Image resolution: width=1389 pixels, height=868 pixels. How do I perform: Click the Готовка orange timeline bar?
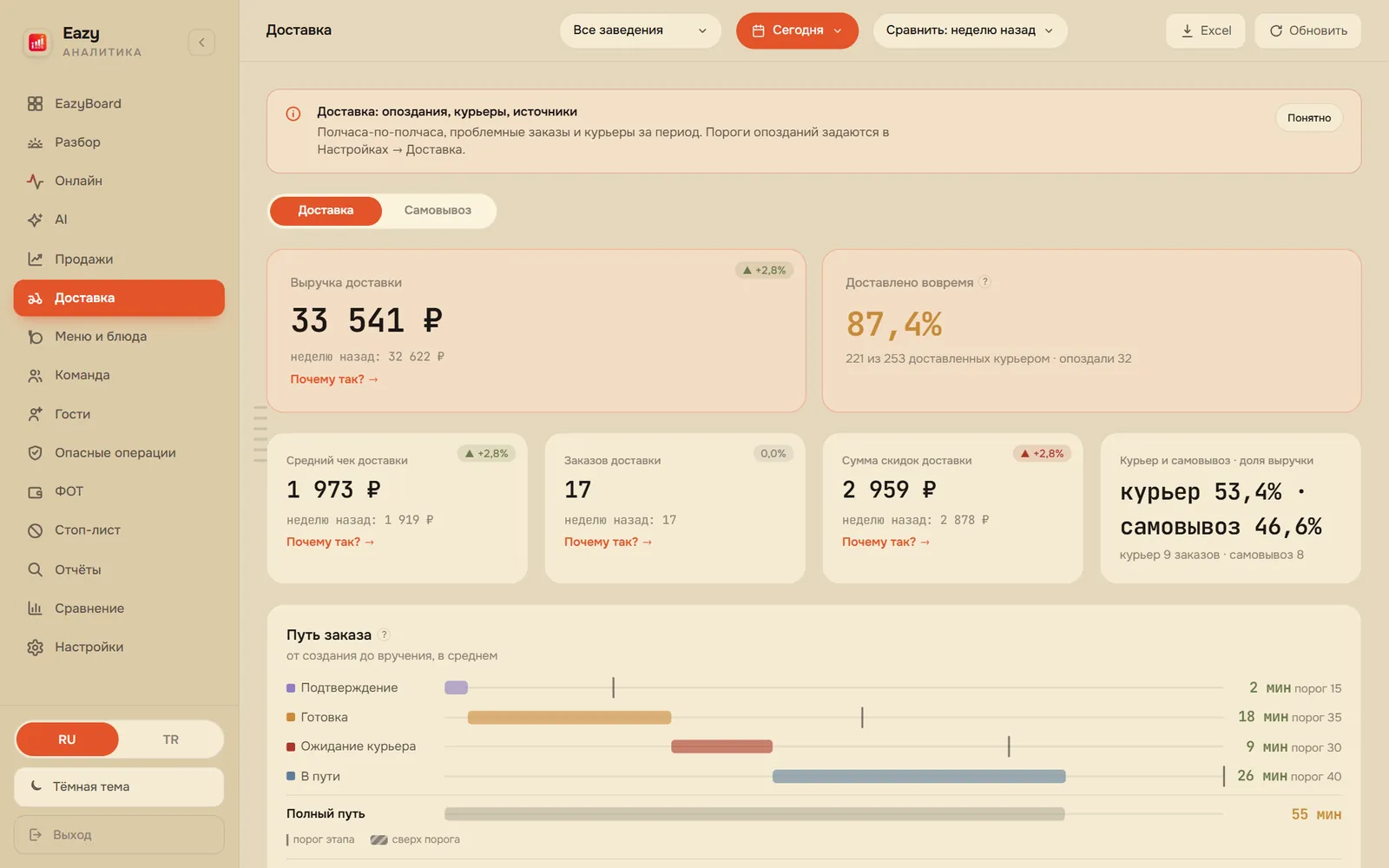(x=569, y=717)
